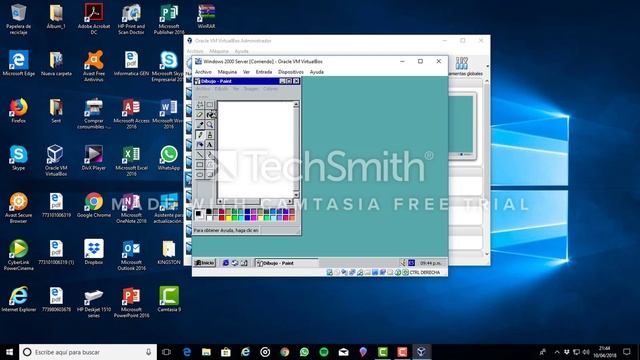Screen dimensions: 640x360
Task: Open the Ver menu of the VM window
Action: coord(246,72)
